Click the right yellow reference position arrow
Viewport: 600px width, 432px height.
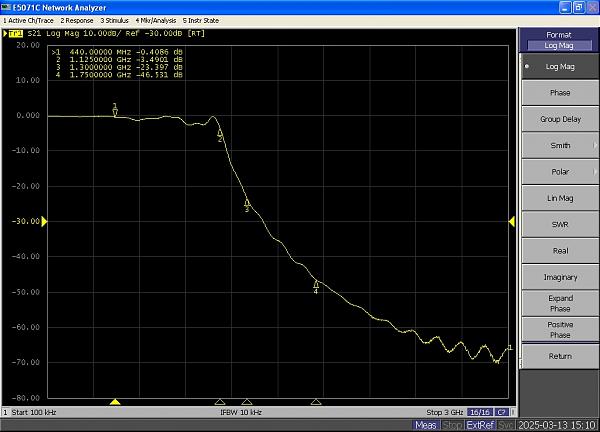512,221
